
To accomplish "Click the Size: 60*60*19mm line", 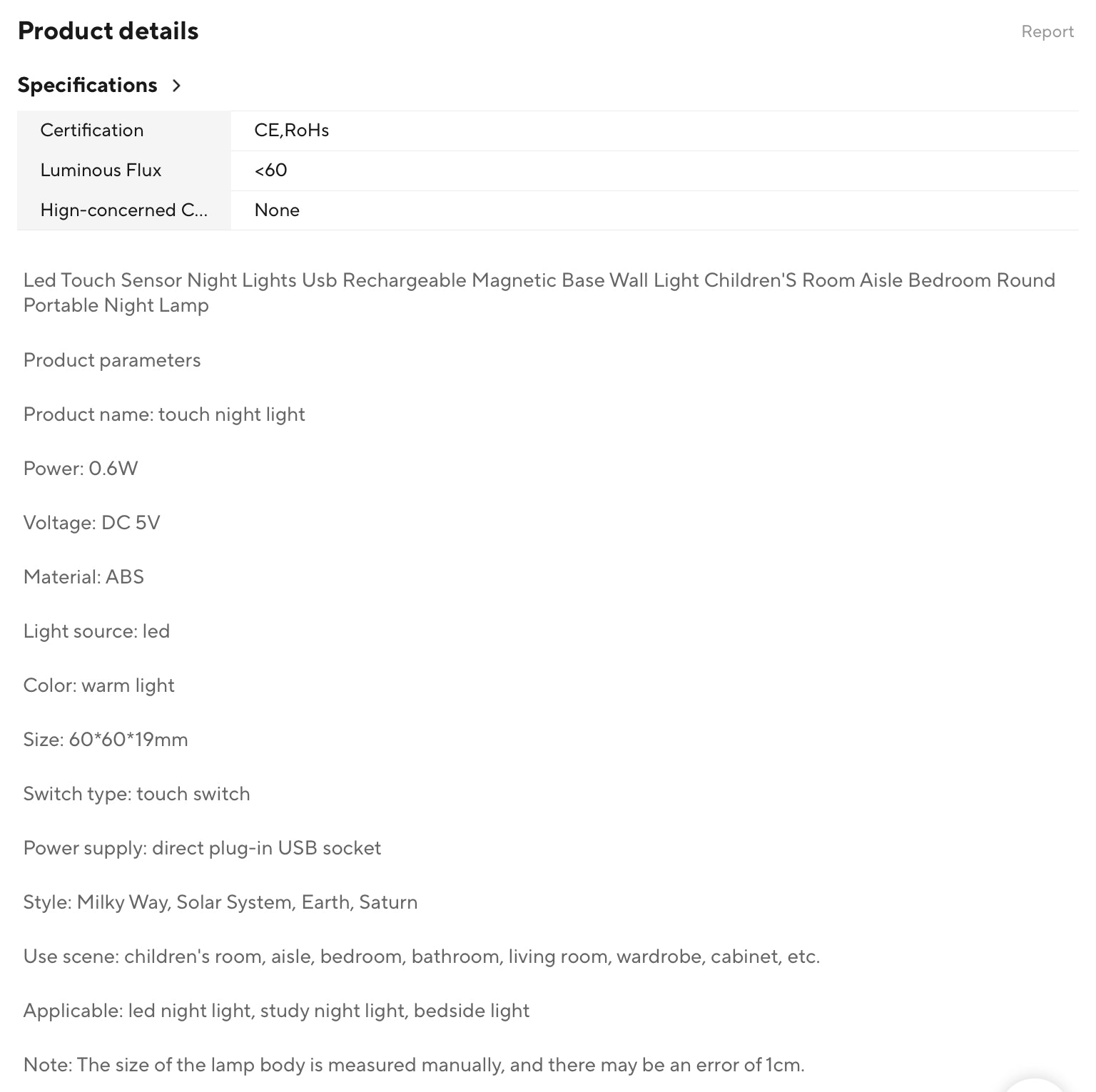I will [x=106, y=740].
